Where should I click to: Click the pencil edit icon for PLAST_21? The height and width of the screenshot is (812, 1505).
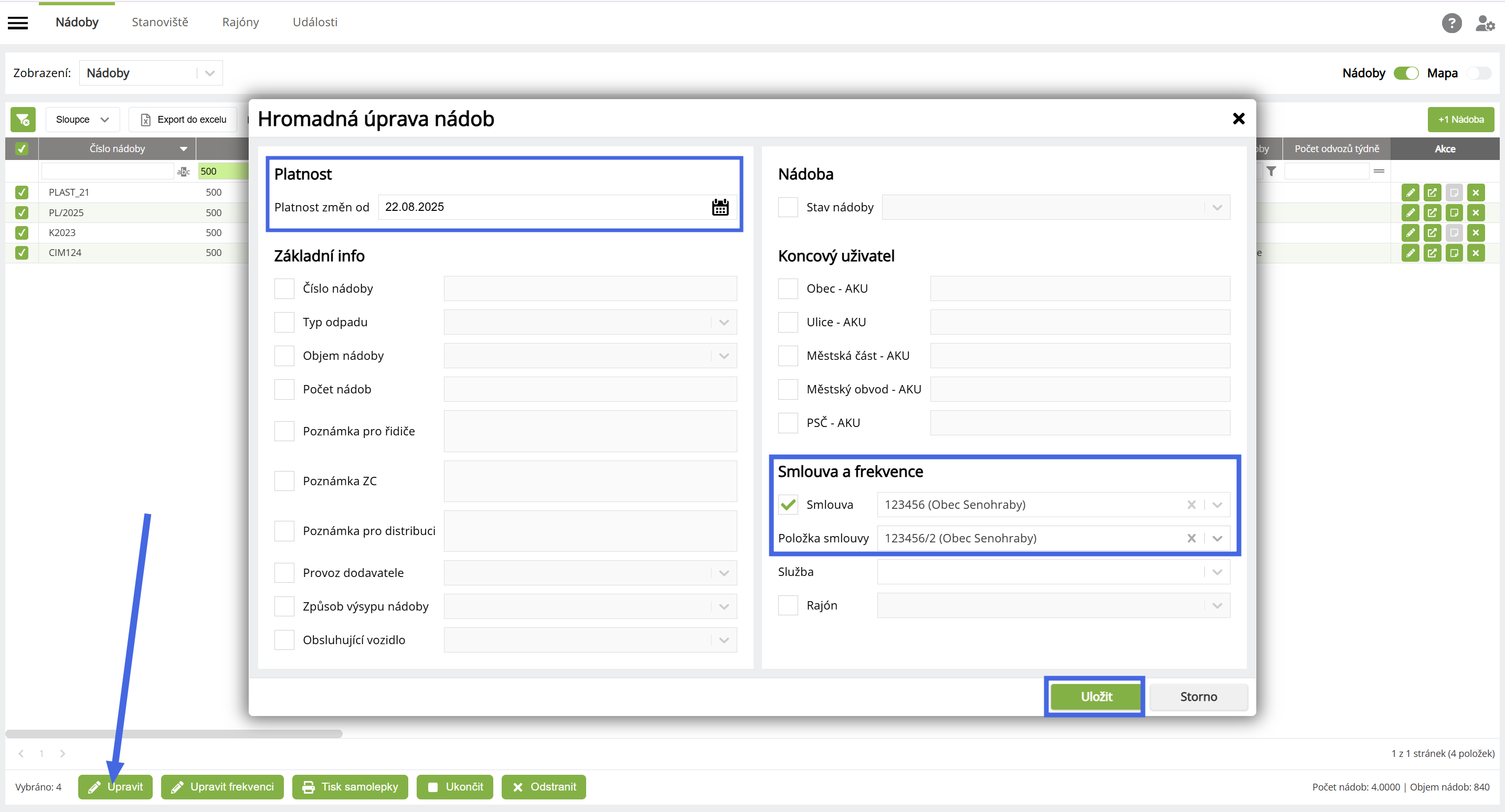click(x=1410, y=192)
